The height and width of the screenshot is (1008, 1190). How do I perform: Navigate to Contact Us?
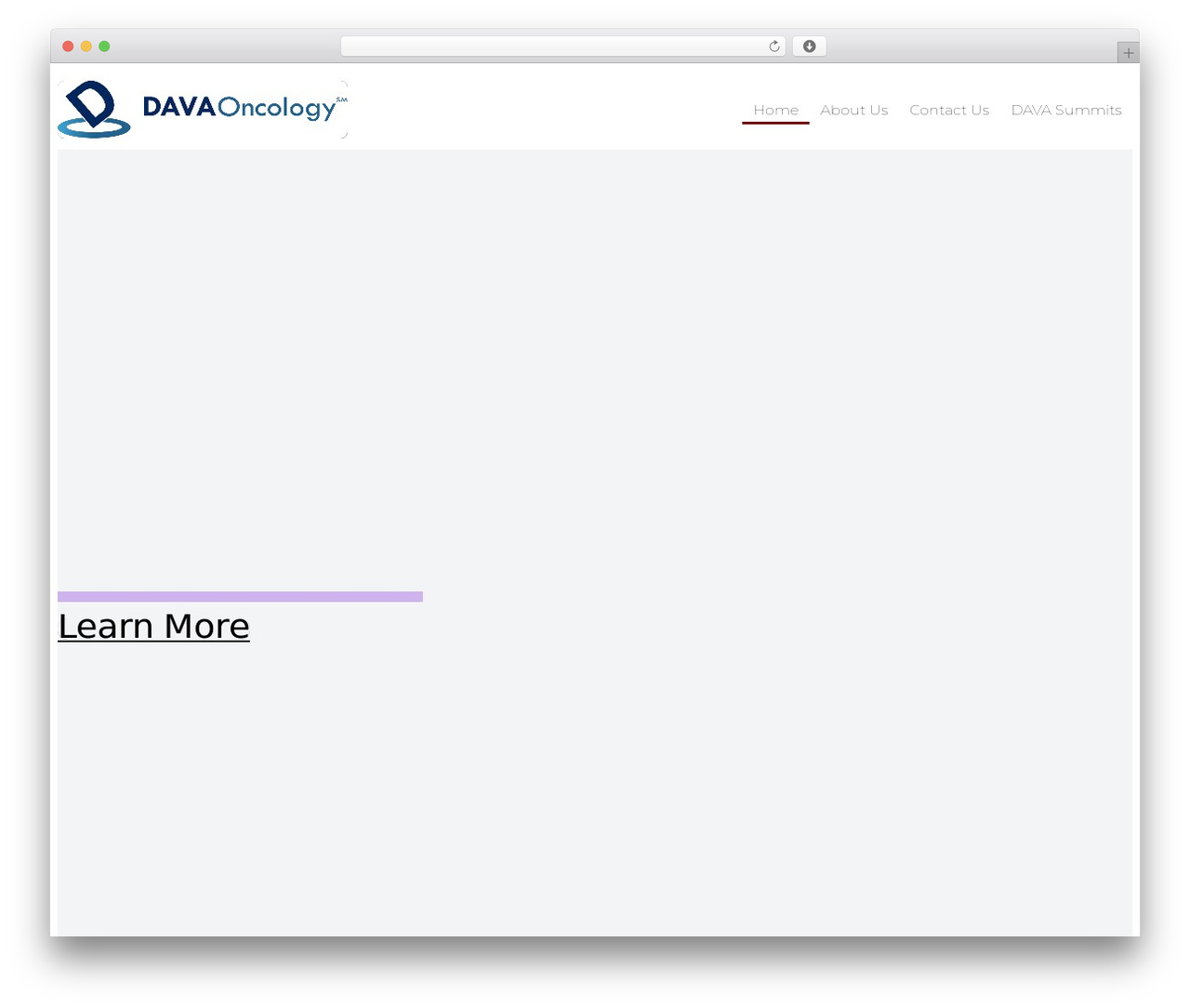click(949, 110)
